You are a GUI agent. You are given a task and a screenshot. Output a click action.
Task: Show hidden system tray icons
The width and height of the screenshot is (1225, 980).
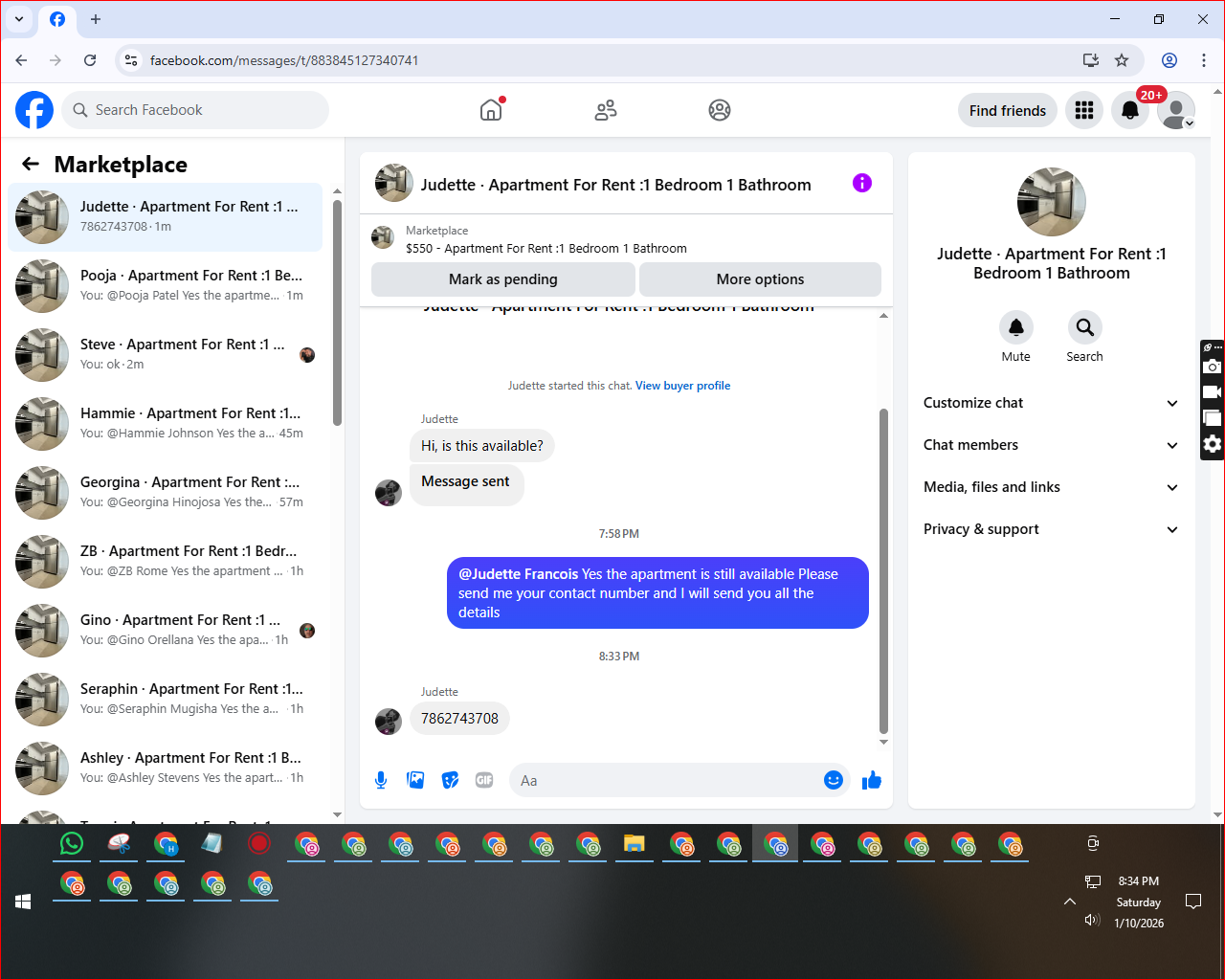tap(1070, 902)
